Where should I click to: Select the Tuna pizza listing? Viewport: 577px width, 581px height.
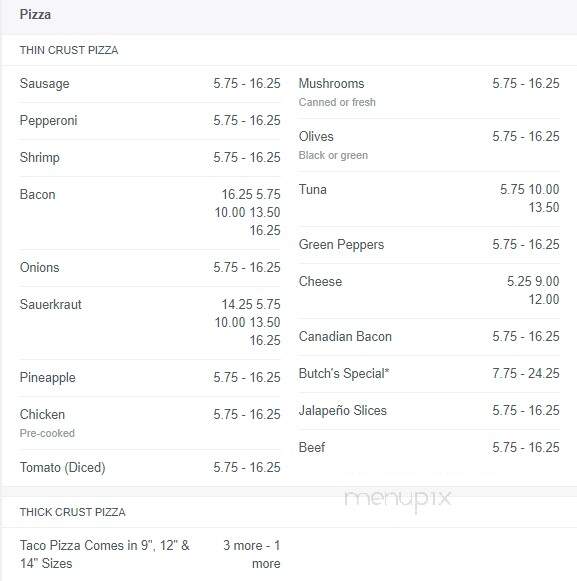[429, 199]
